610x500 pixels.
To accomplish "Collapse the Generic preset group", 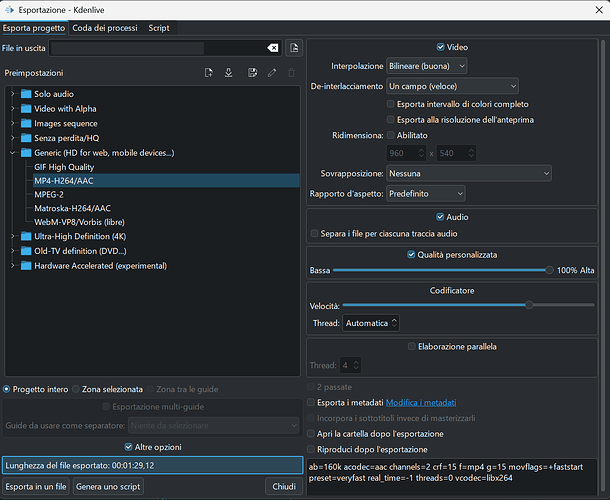I will click(x=12, y=153).
